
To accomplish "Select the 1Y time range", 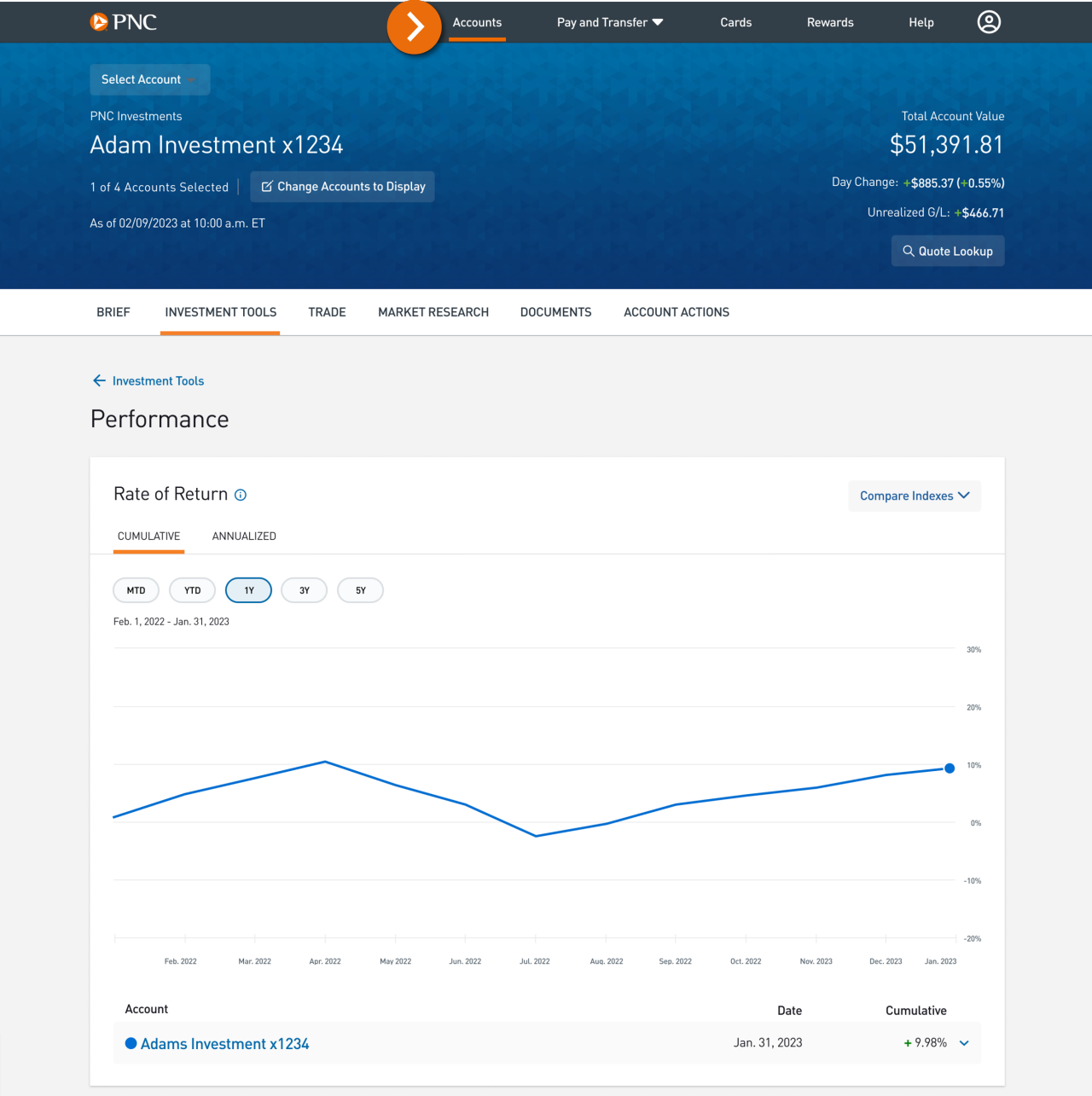I will pyautogui.click(x=248, y=589).
